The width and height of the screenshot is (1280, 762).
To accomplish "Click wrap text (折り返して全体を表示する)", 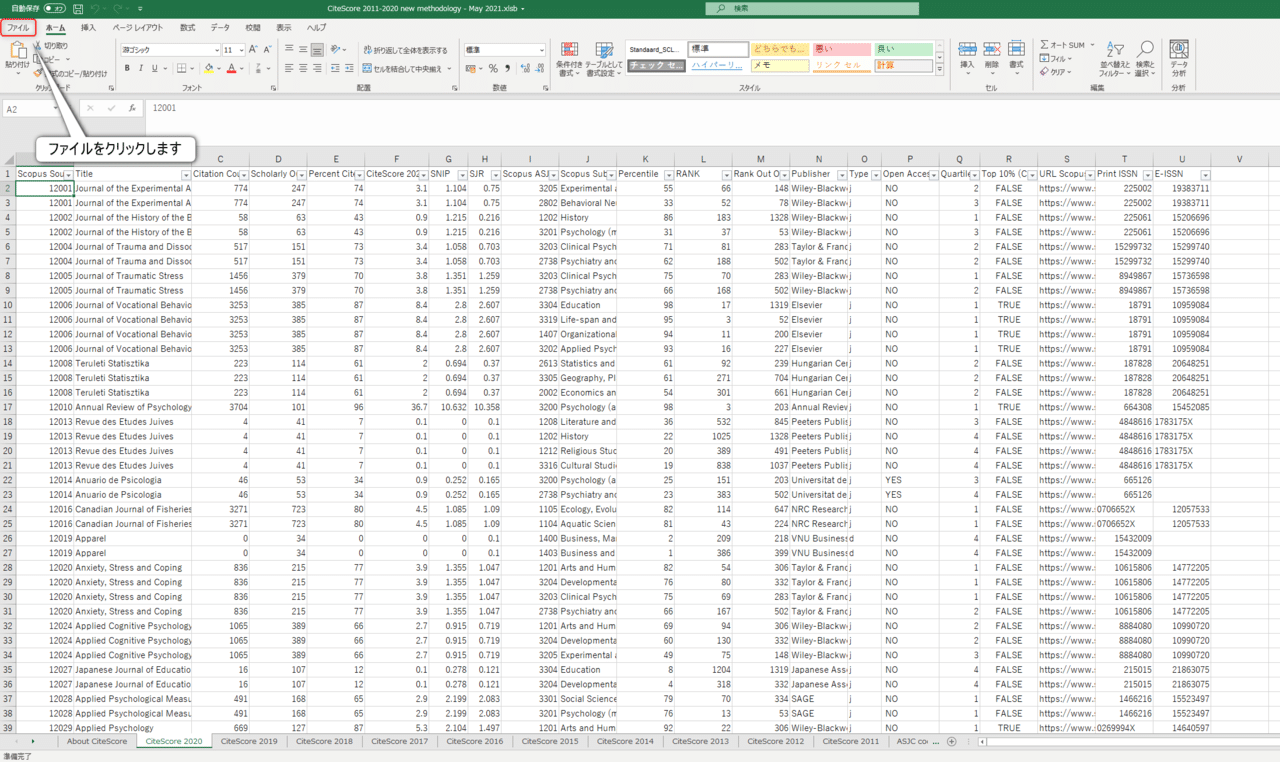I will 405,50.
